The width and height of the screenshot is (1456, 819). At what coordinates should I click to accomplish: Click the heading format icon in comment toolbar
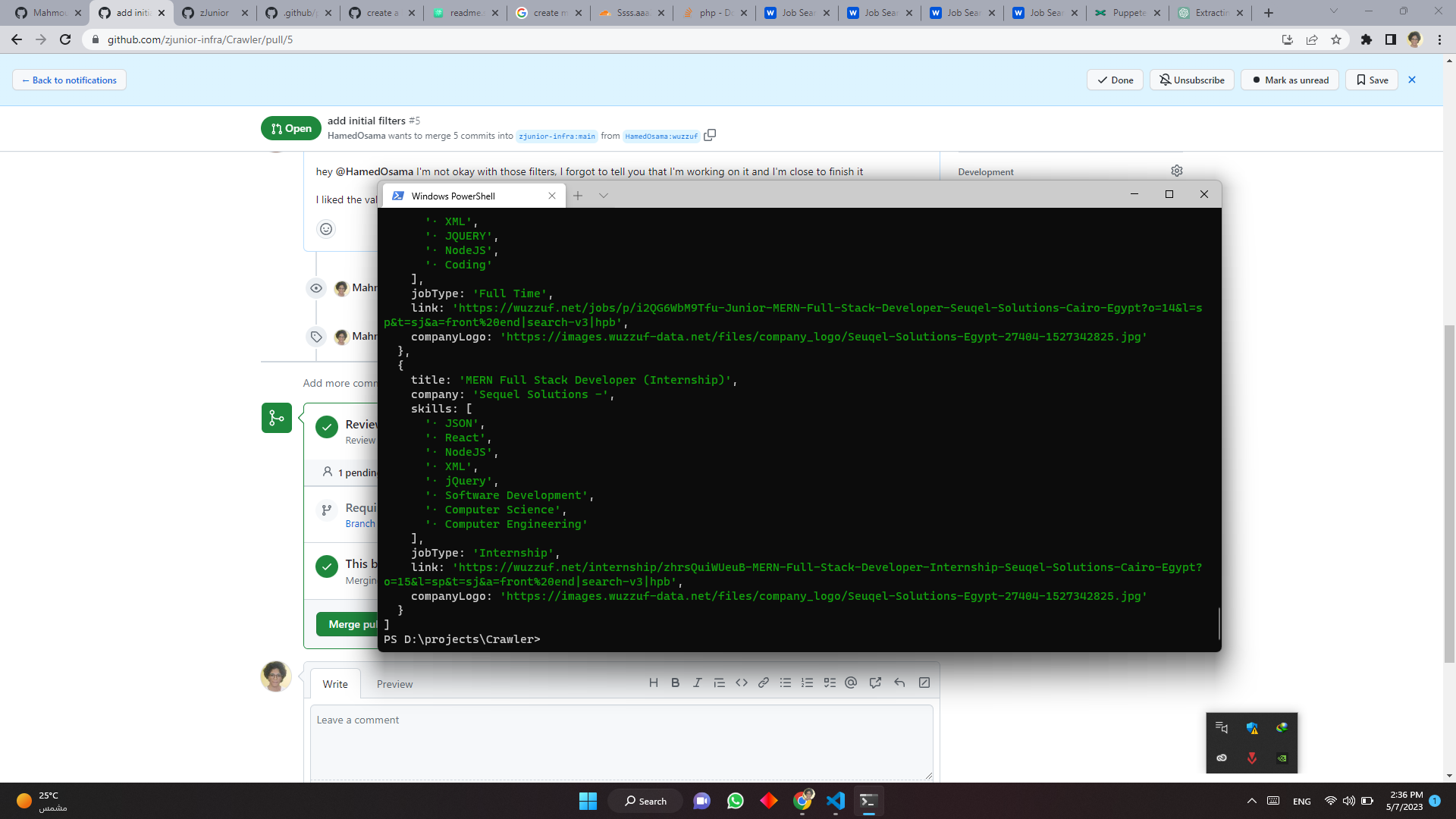653,682
